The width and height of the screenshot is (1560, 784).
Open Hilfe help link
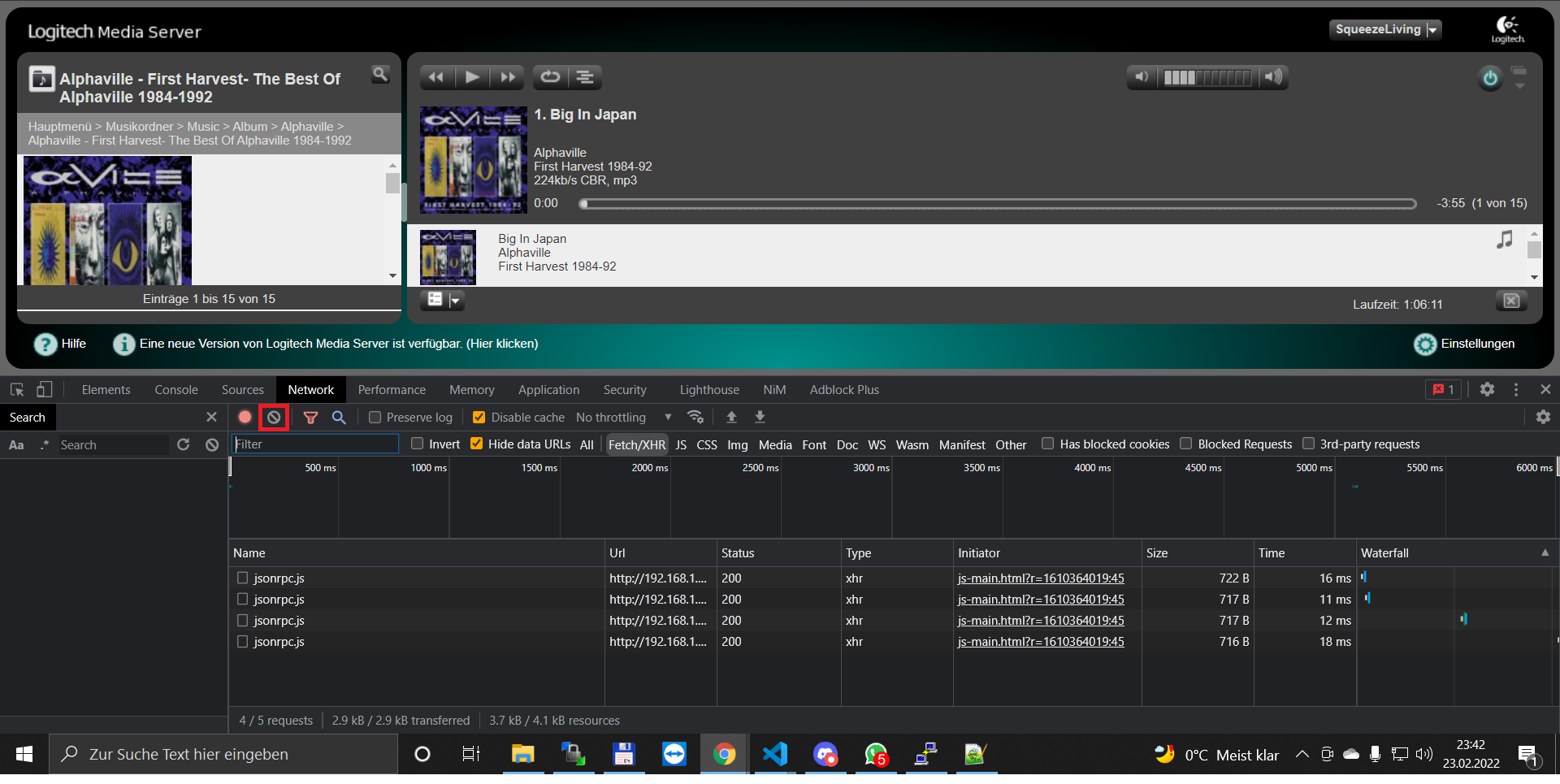(x=60, y=344)
